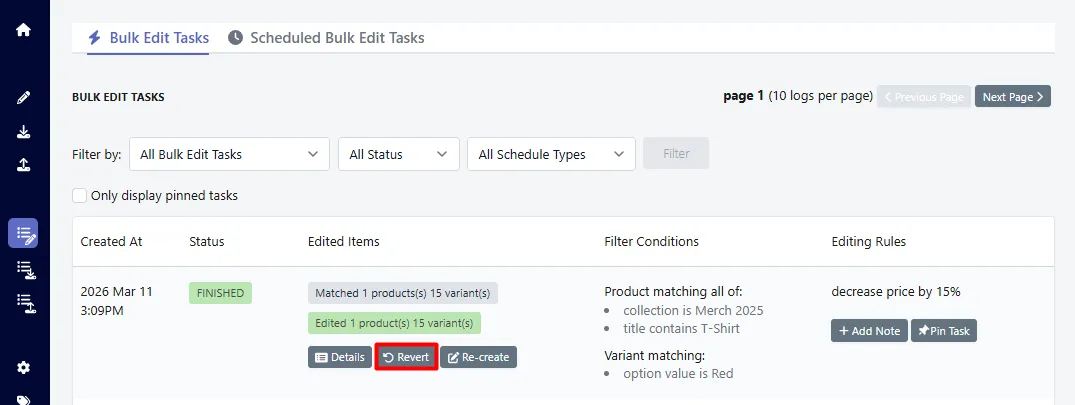The image size is (1075, 405).
Task: Pin Task for the price decrease edit
Action: tap(943, 330)
